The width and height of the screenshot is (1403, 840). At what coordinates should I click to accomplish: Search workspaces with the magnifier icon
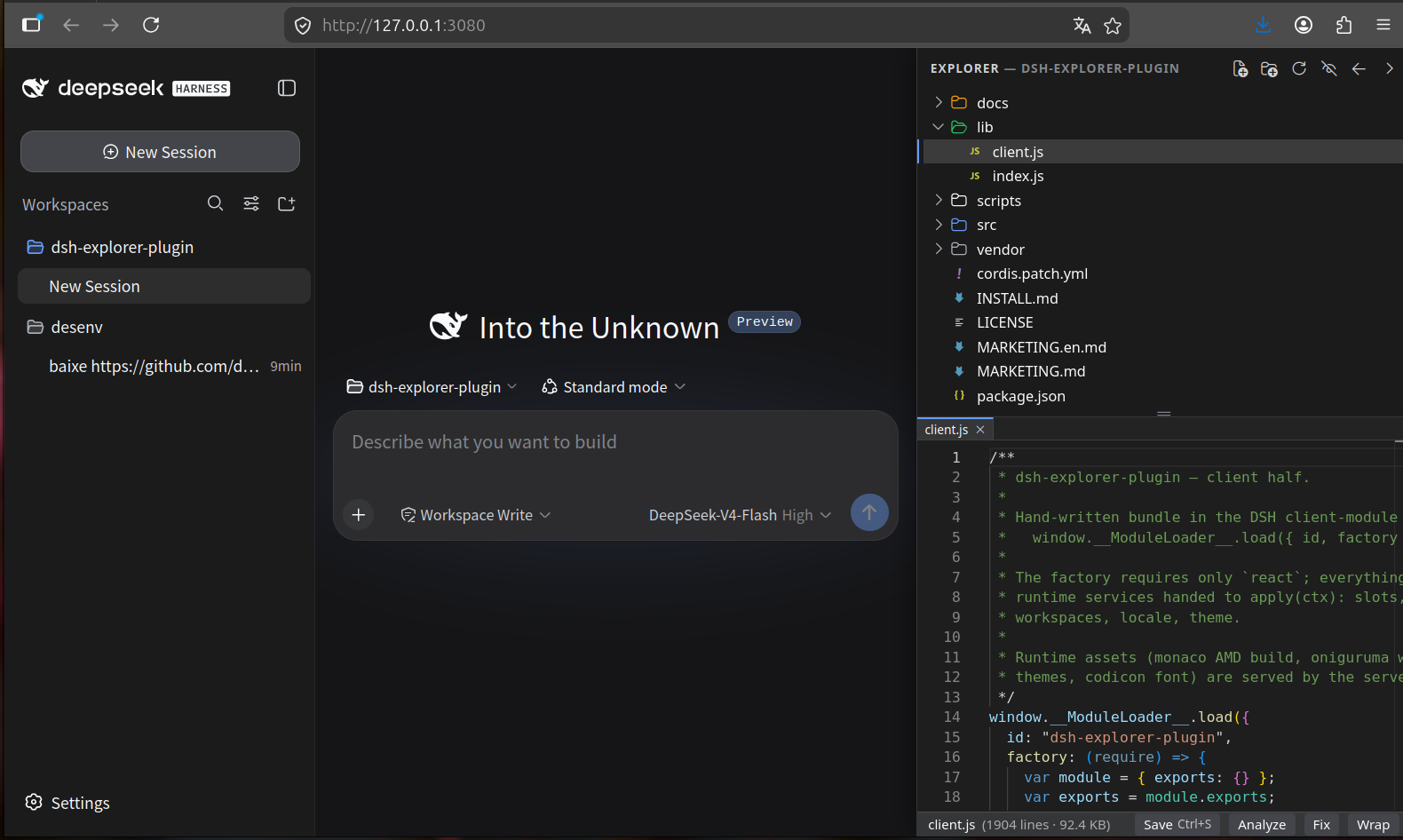click(x=215, y=203)
